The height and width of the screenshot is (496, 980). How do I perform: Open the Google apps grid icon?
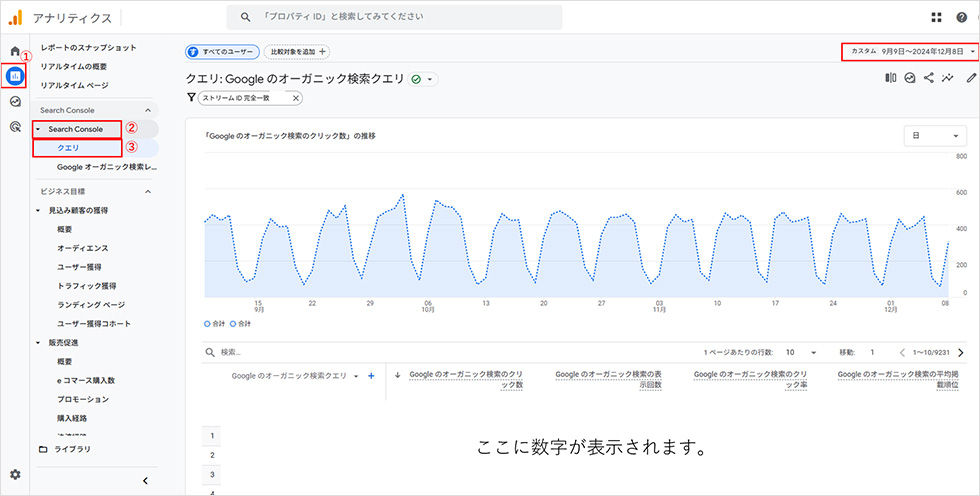click(936, 17)
